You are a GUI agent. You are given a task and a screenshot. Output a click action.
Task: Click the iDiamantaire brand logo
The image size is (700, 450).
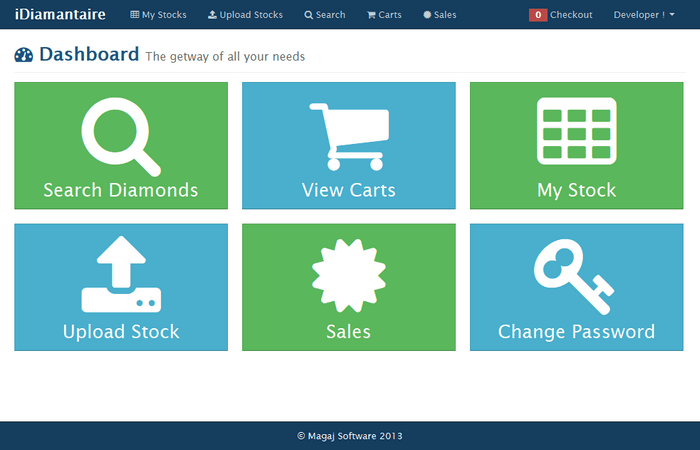(60, 15)
